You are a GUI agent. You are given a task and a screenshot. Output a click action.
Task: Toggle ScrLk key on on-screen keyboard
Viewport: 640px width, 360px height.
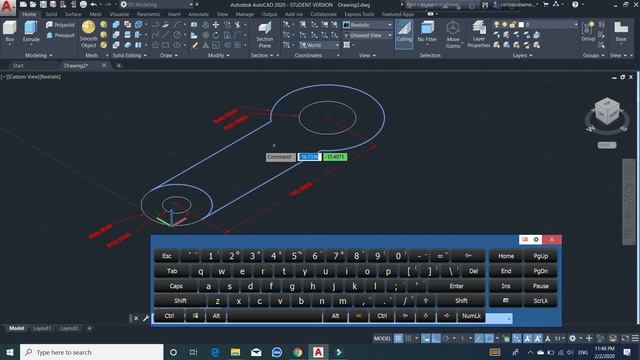(540, 301)
